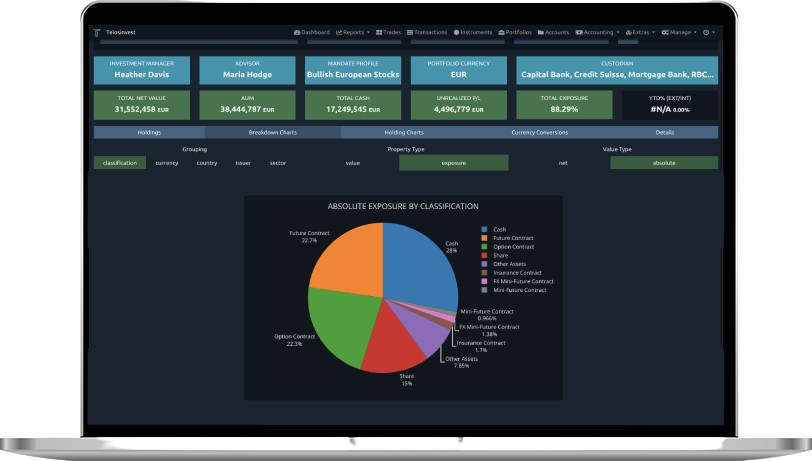This screenshot has width=812, height=461.
Task: Open the Accounts page
Action: (554, 32)
